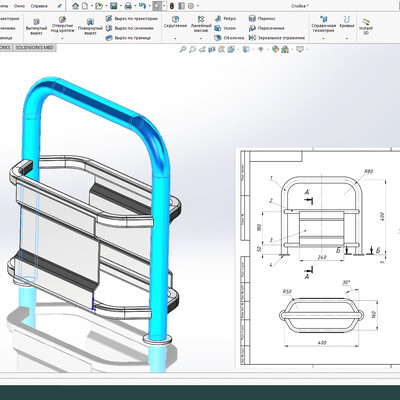Click the Стойка document title
The image size is (400, 400).
[300, 6]
